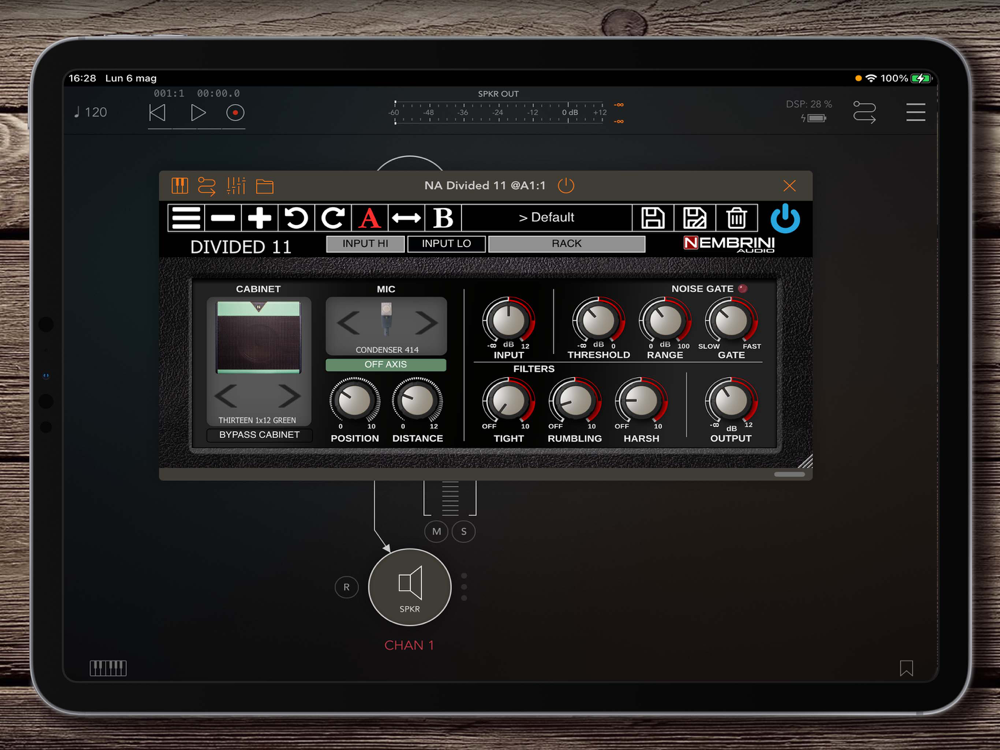Open the mixer sliders icon

click(x=236, y=186)
